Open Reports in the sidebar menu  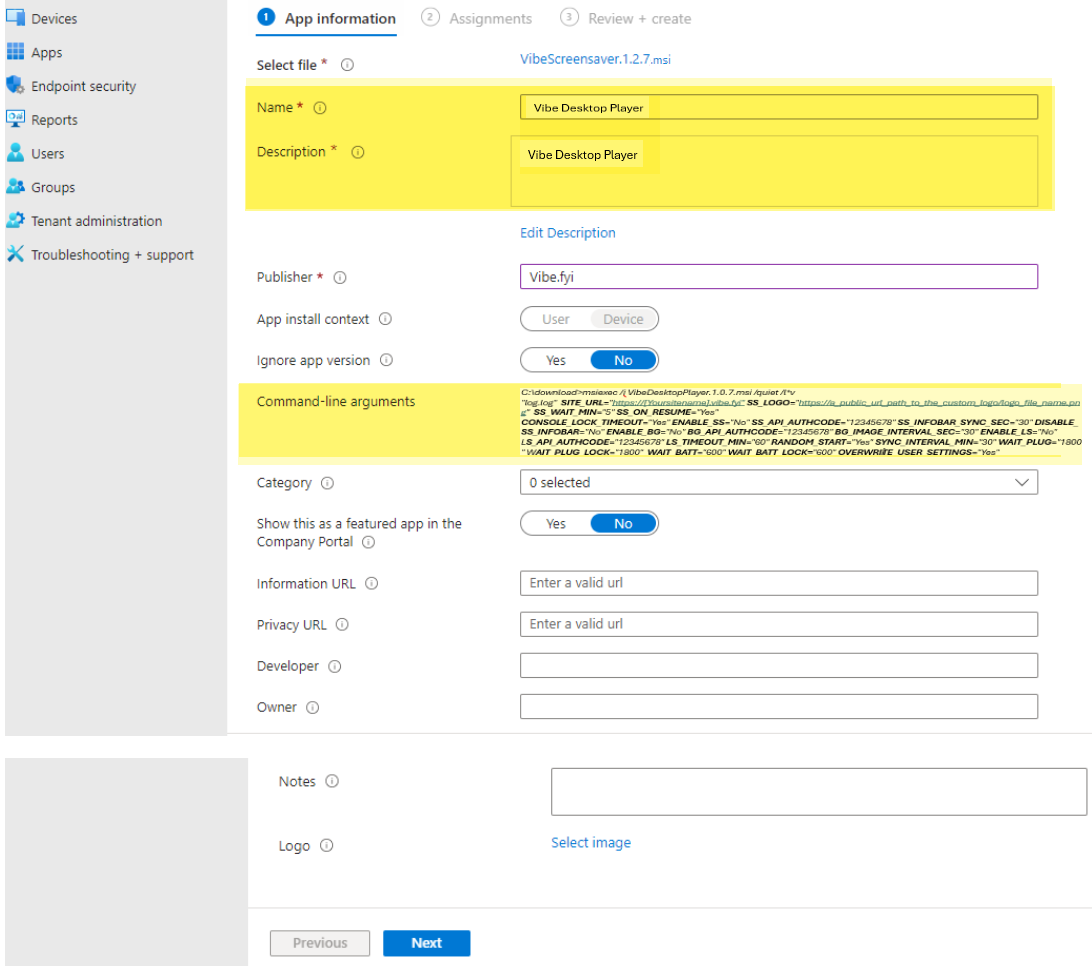tap(54, 120)
